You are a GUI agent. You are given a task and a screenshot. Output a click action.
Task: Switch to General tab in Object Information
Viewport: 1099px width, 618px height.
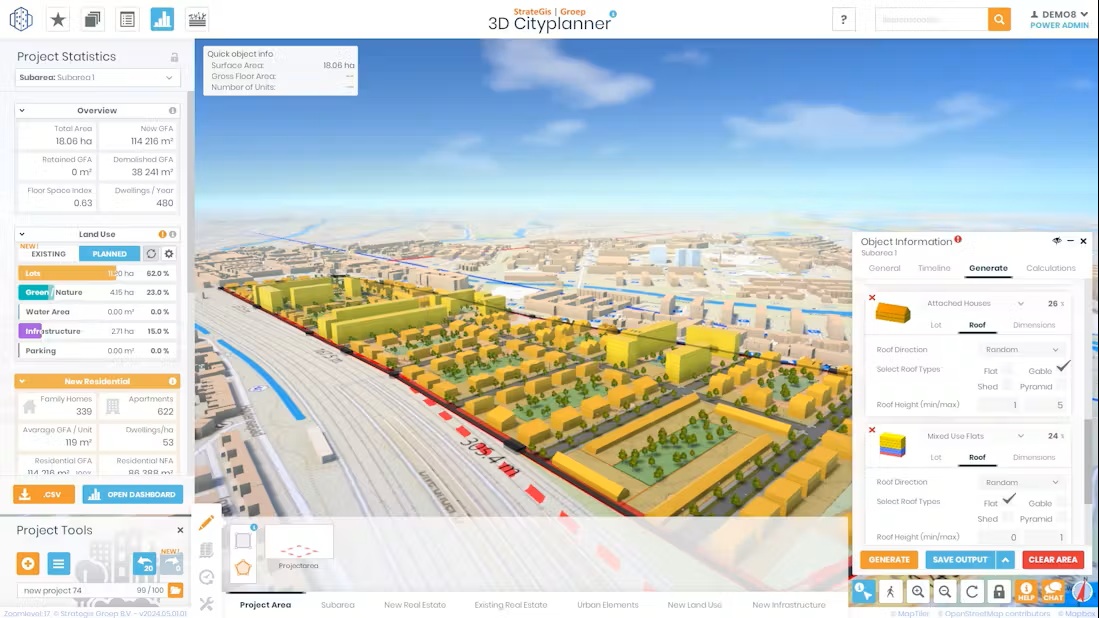[884, 268]
